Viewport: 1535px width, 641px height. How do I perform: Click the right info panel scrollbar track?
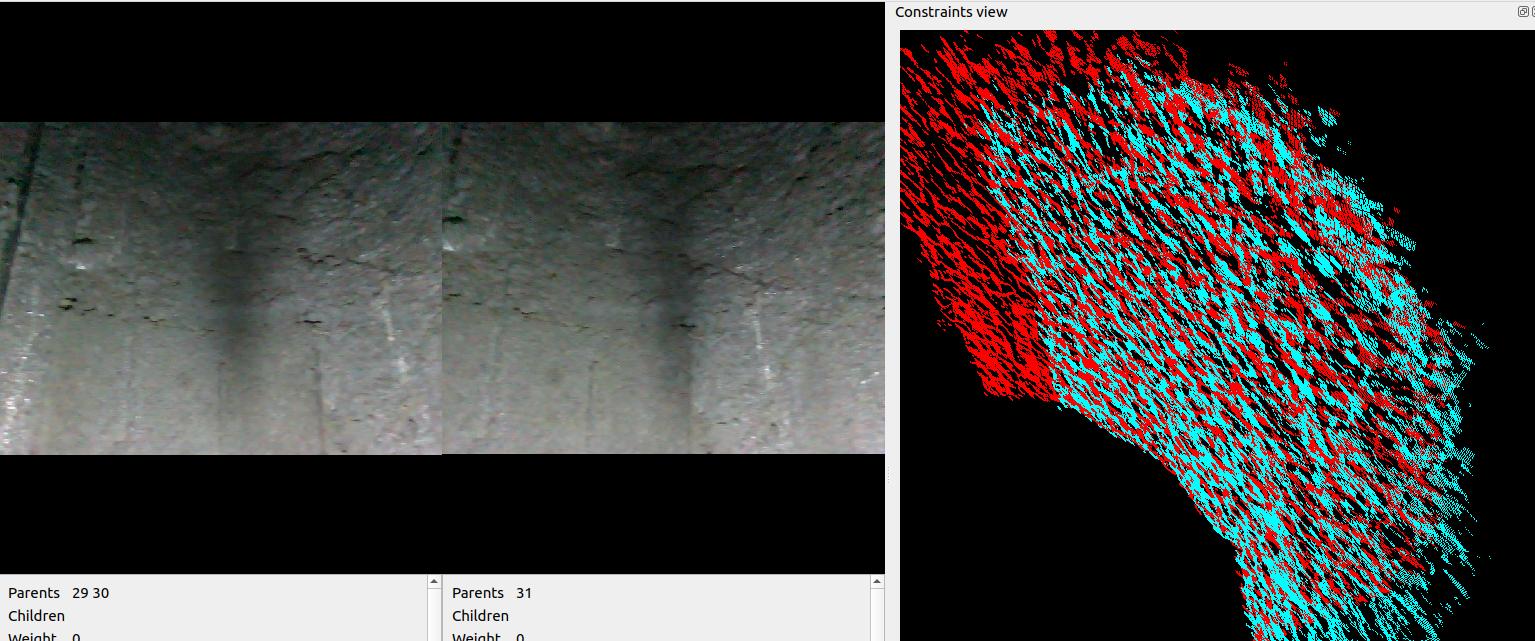pos(877,615)
